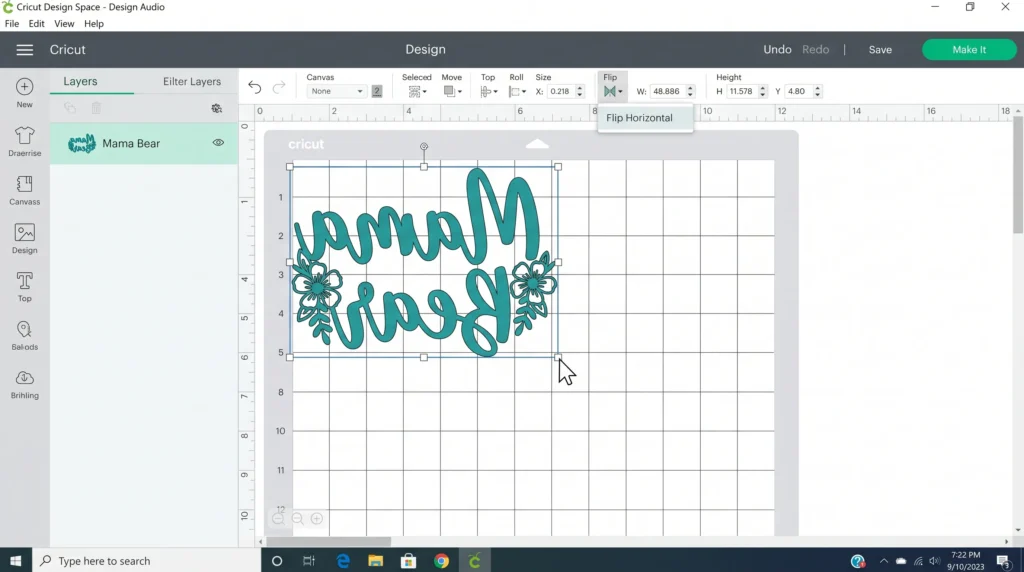The image size is (1024, 572).
Task: Decrease the Y value with down stepper
Action: coord(818,95)
